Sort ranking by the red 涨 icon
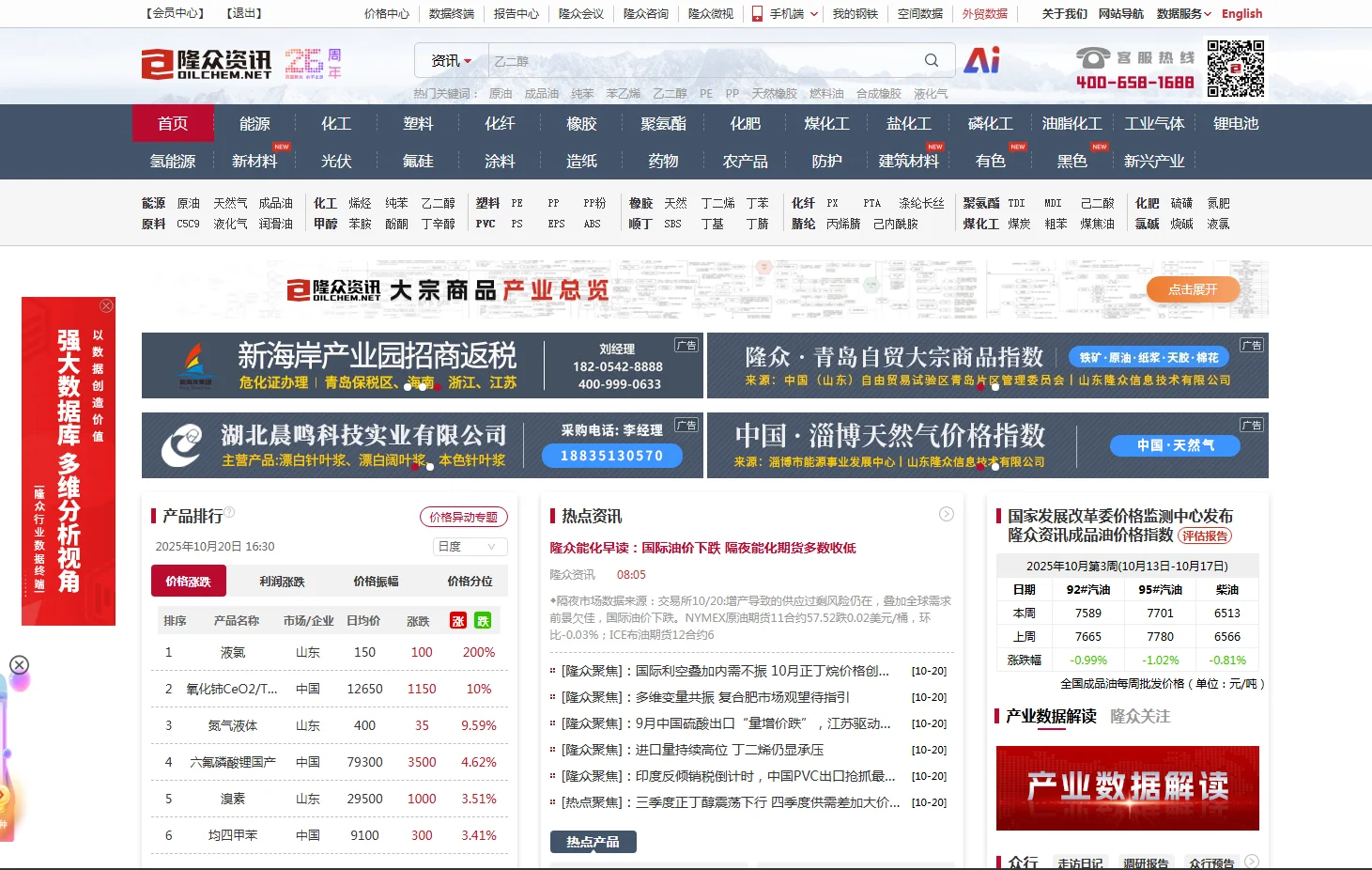This screenshot has width=1372, height=870. [x=457, y=621]
